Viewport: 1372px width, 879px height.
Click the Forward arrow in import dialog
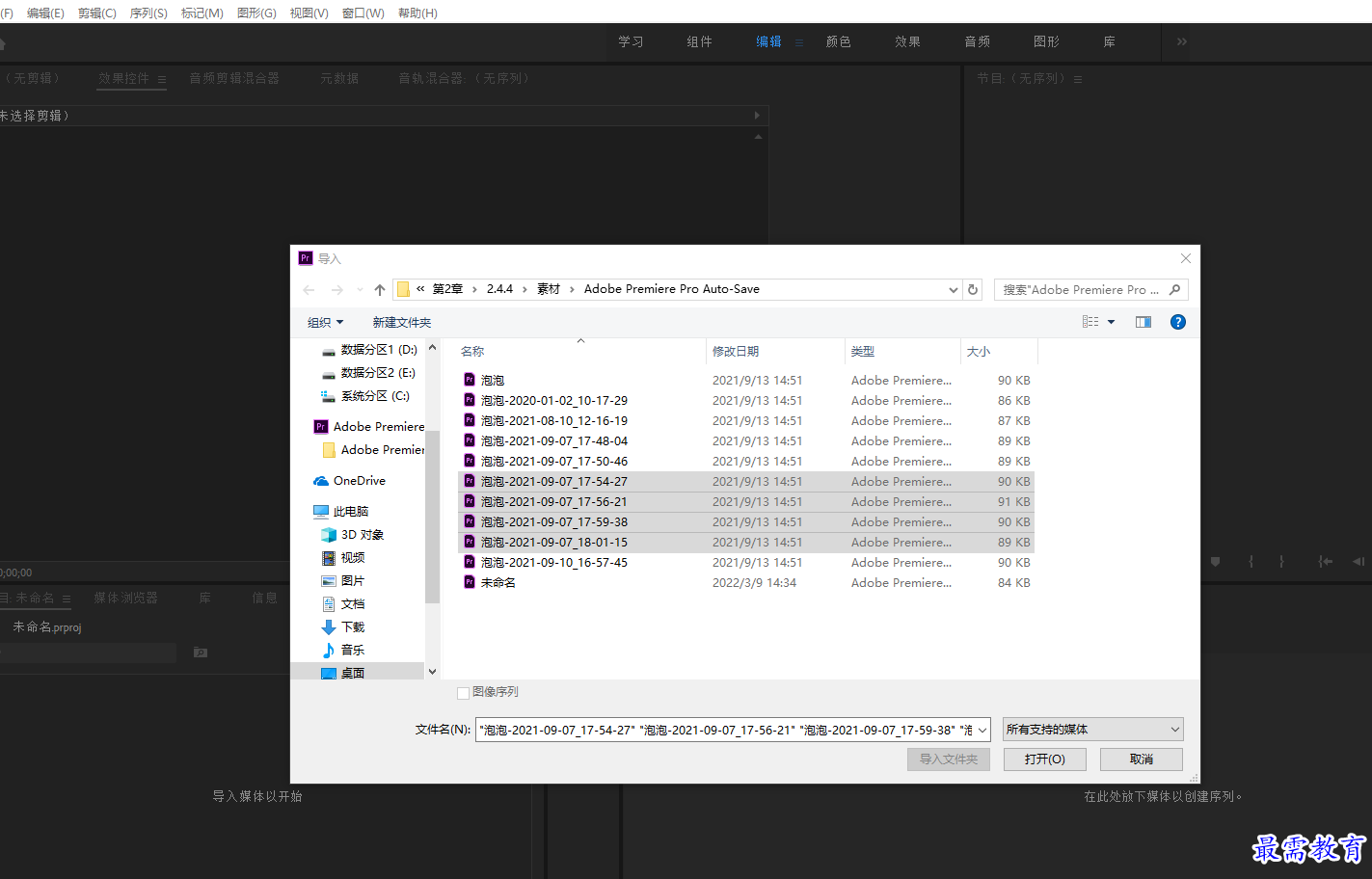point(336,289)
